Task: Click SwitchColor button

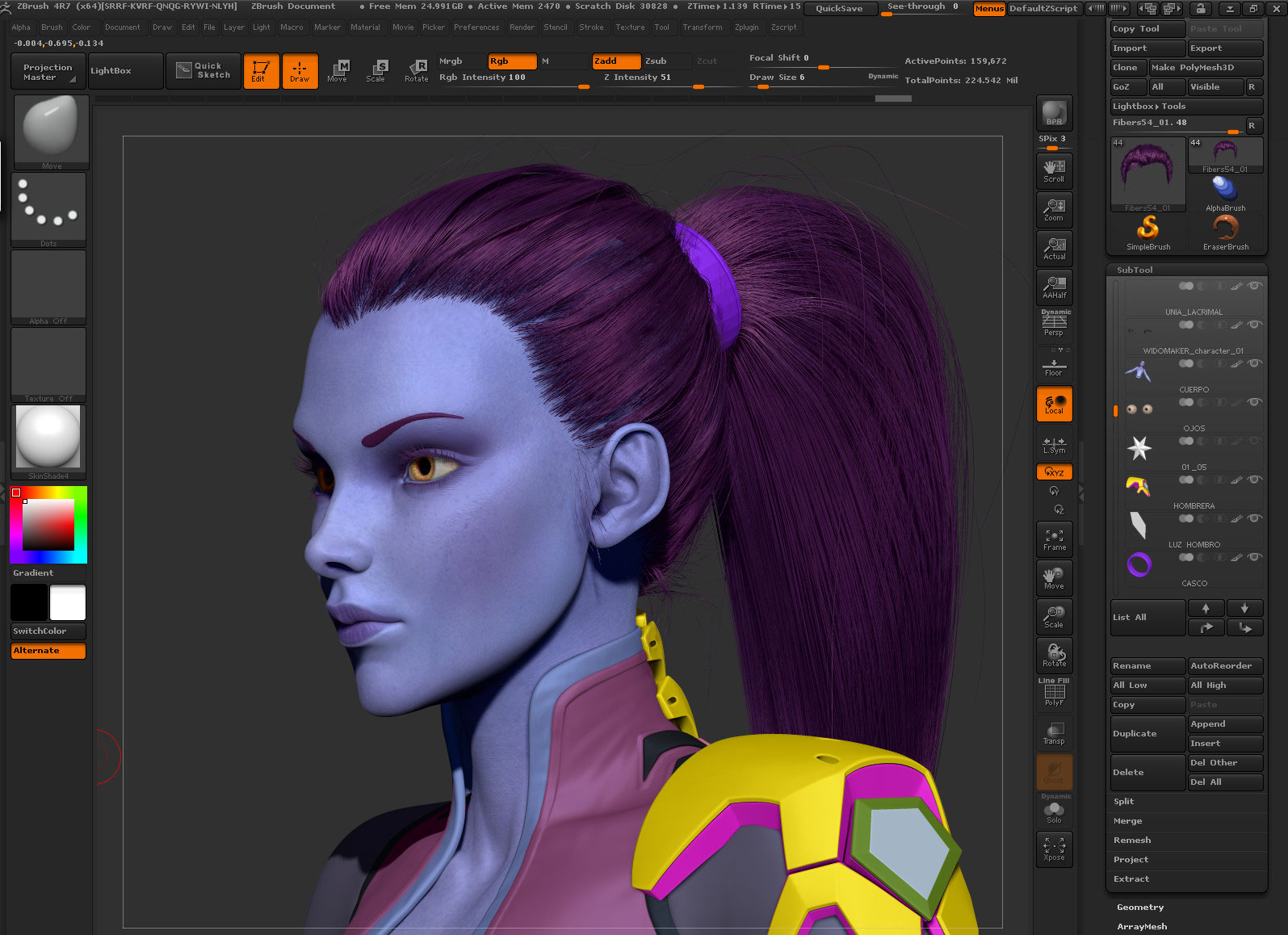Action: [x=48, y=631]
